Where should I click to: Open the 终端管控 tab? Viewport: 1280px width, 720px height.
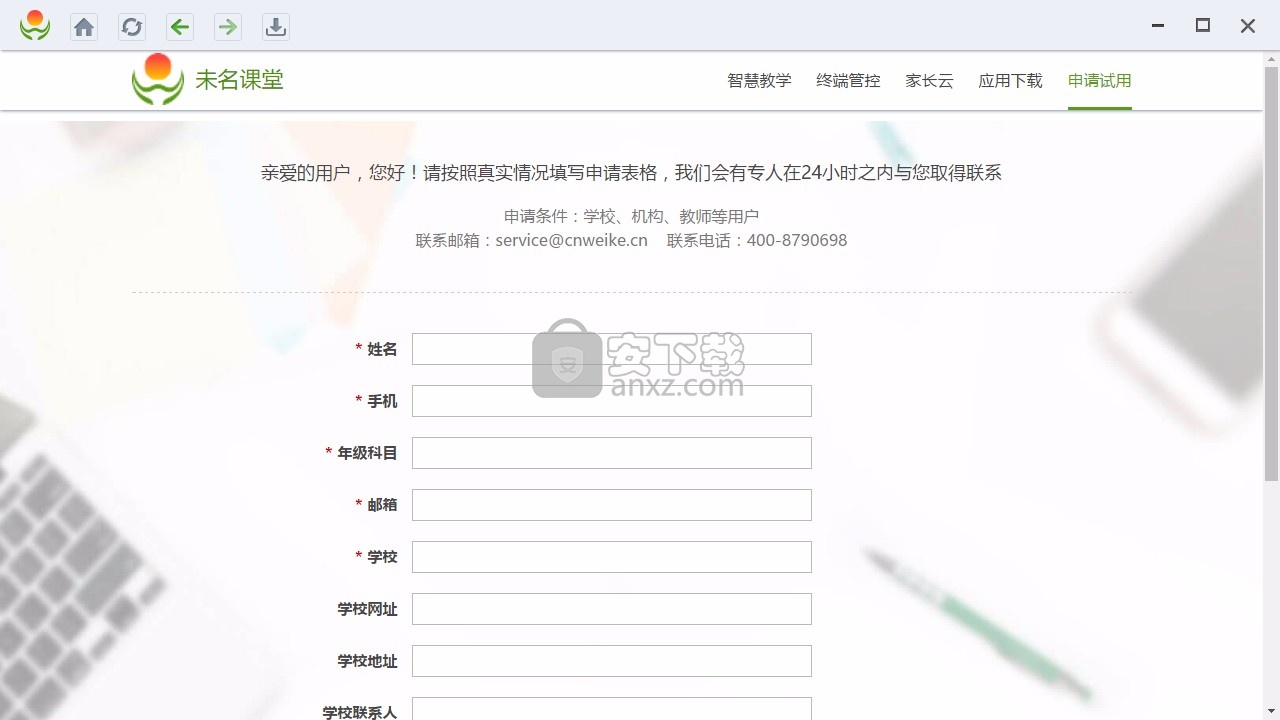click(x=848, y=81)
